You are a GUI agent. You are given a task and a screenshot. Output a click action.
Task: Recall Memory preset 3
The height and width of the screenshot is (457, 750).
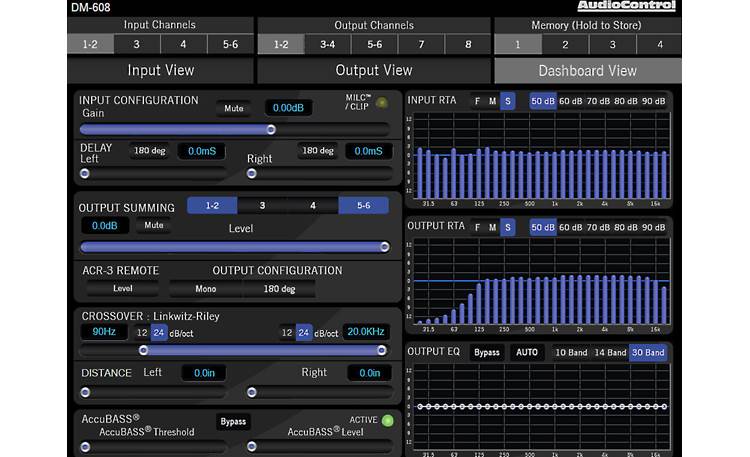tap(613, 45)
